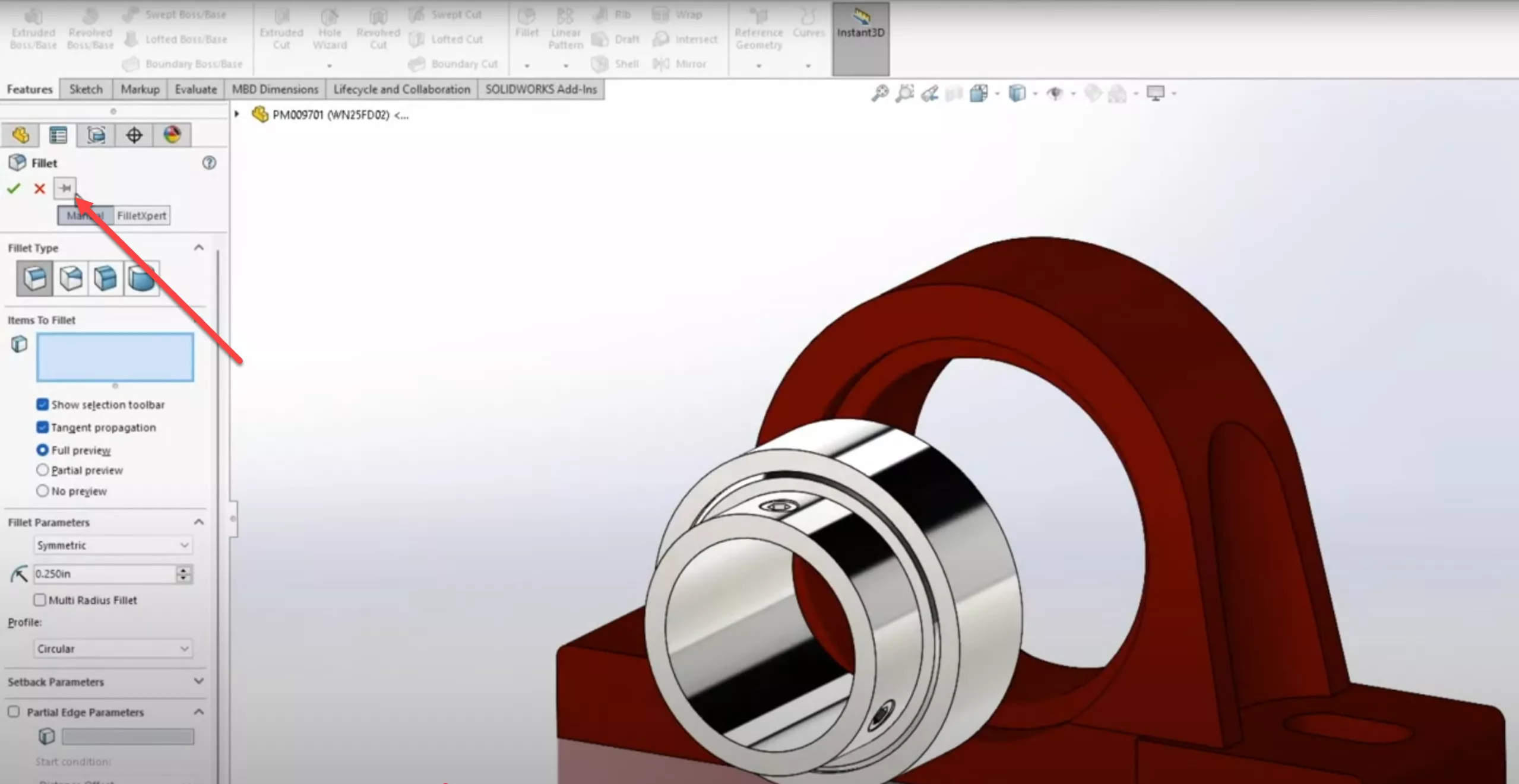Switch to SOLIDWORKS Add-Ins tab
The width and height of the screenshot is (1519, 784).
(x=541, y=89)
